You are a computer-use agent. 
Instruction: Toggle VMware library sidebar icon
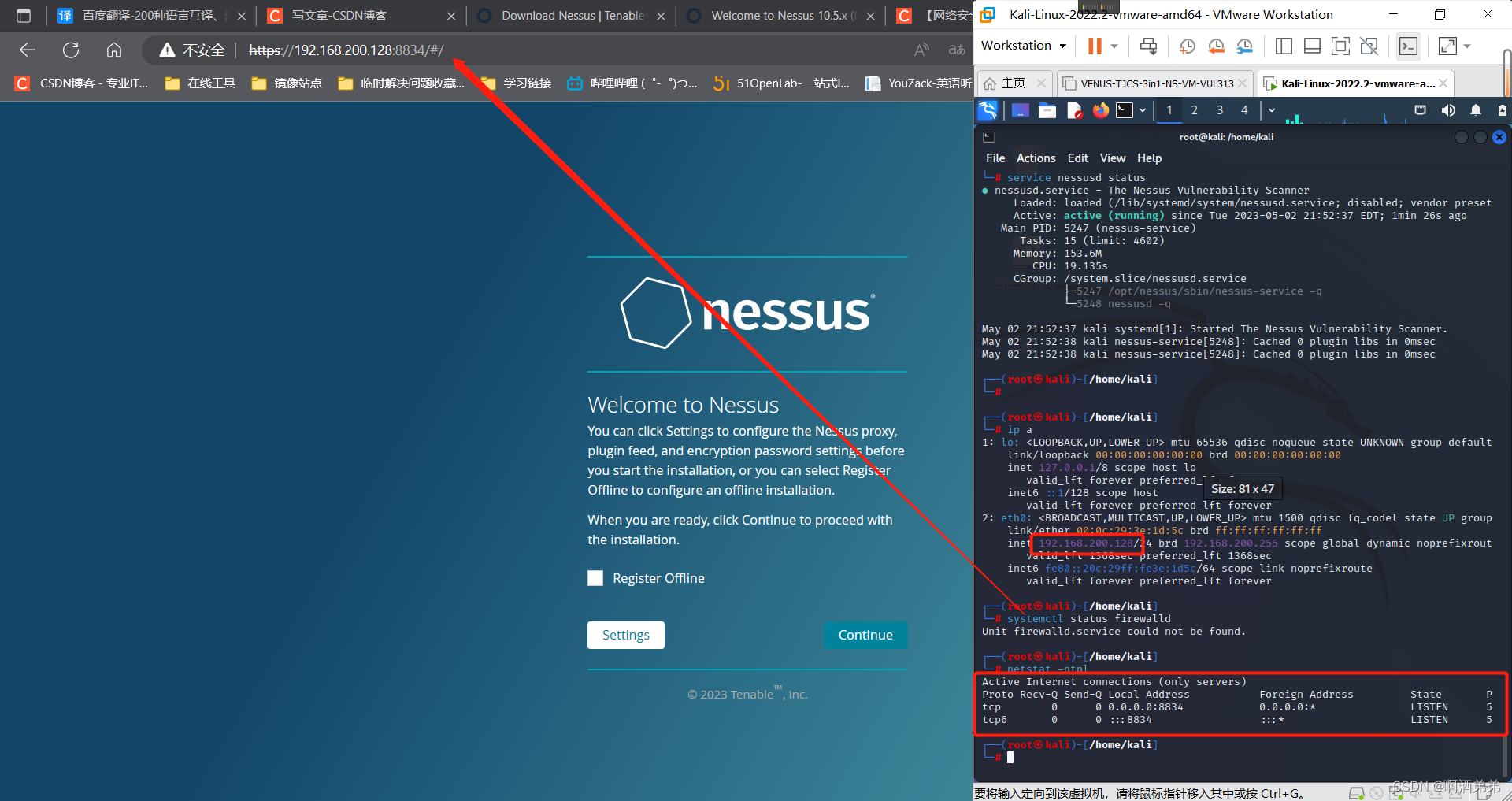tap(1284, 46)
